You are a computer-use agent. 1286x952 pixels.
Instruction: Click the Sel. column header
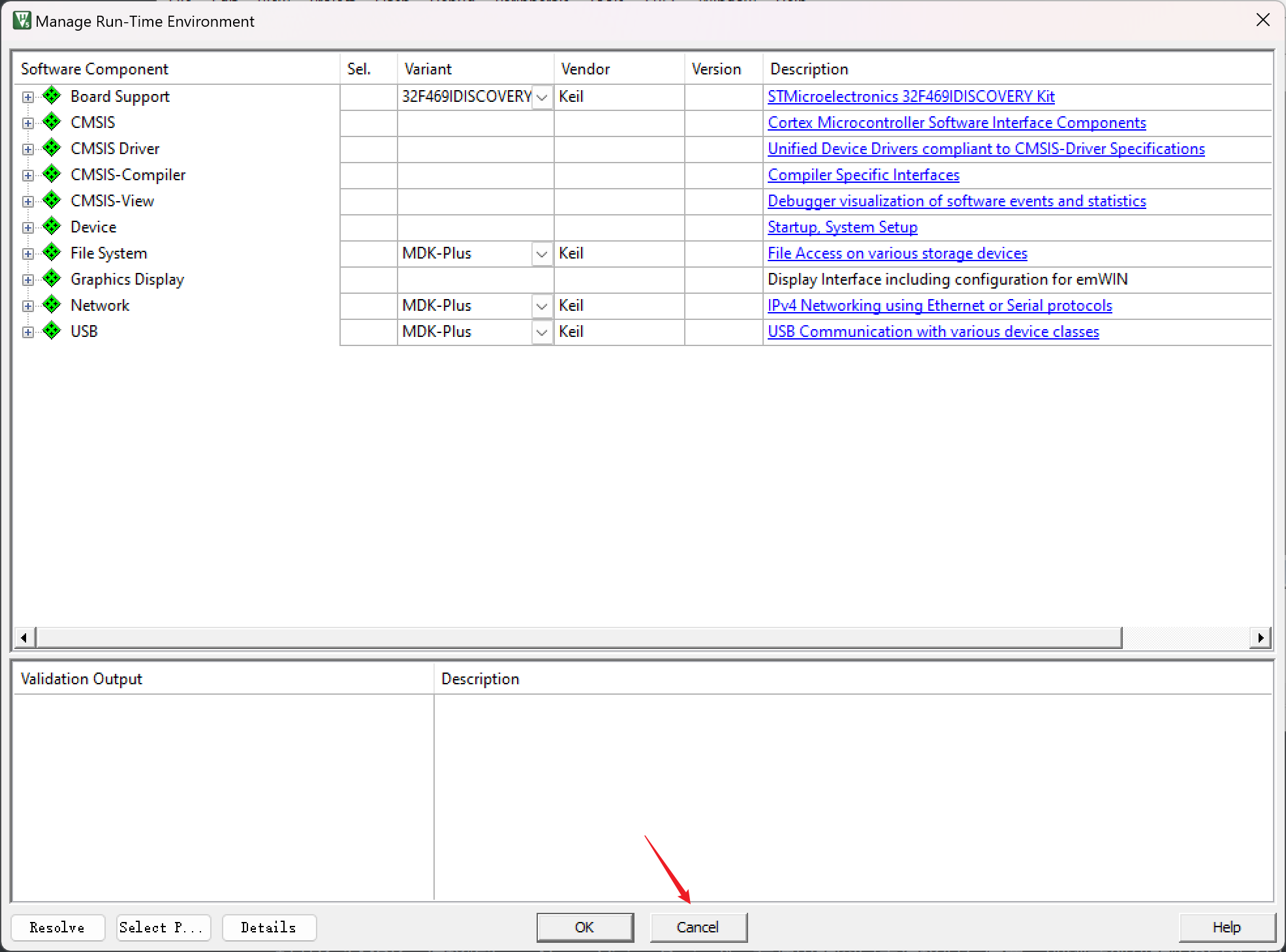pos(368,69)
